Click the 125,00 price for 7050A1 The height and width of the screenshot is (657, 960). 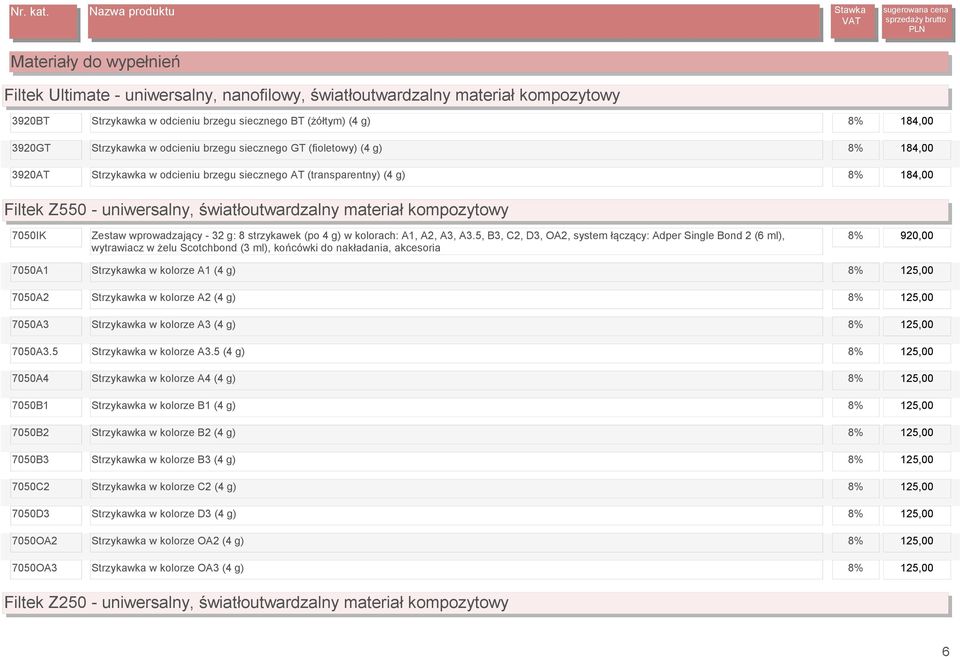pyautogui.click(x=917, y=271)
